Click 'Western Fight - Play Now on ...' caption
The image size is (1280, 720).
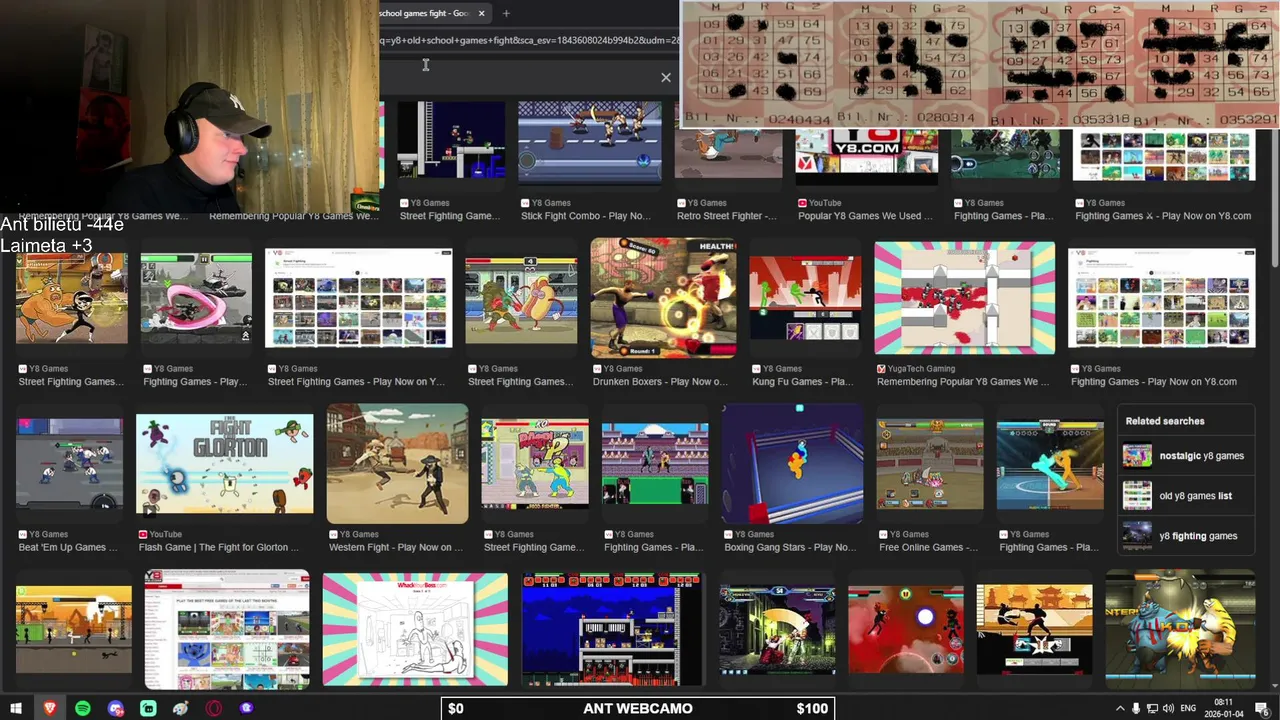coord(396,548)
